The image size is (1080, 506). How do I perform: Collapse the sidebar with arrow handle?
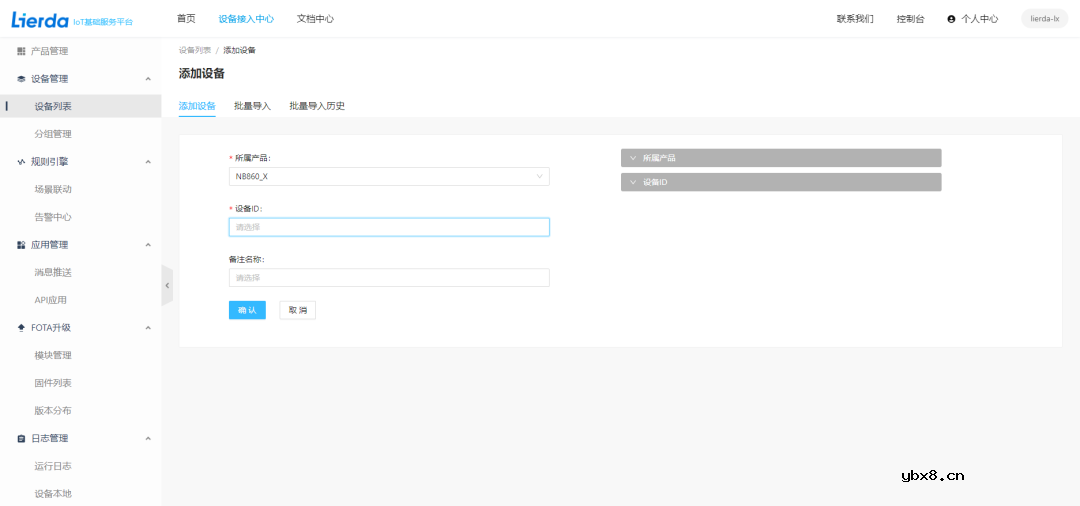[x=167, y=286]
